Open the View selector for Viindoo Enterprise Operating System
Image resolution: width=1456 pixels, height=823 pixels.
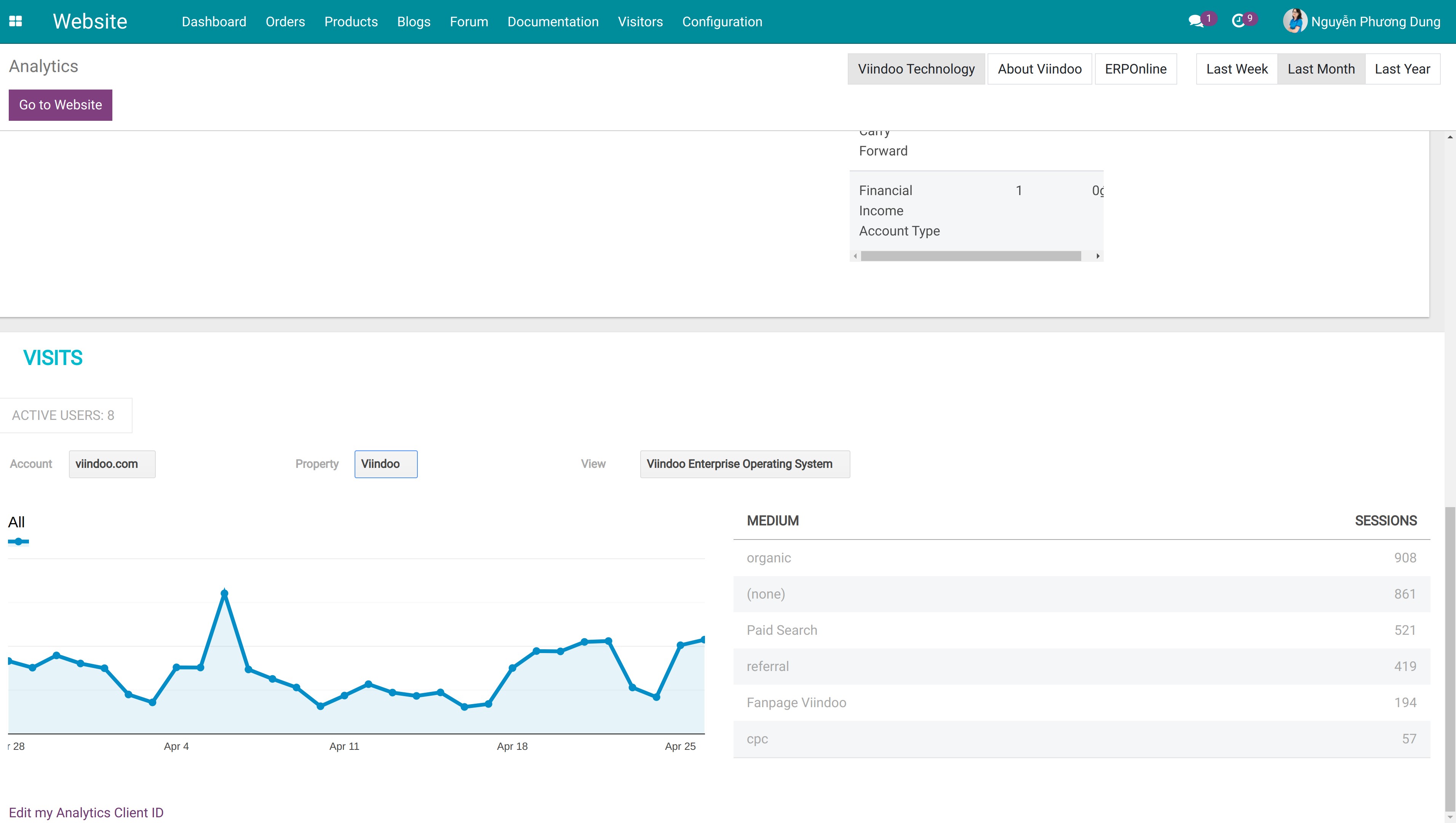[745, 464]
